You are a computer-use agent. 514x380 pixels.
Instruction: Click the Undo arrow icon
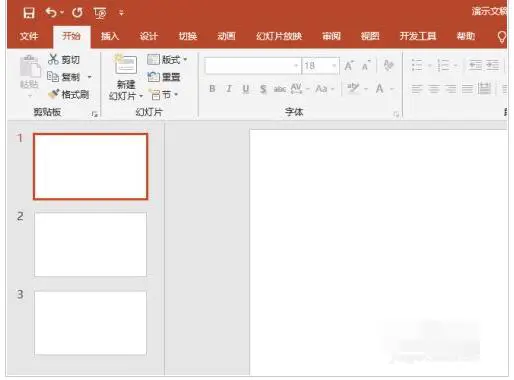tap(51, 13)
